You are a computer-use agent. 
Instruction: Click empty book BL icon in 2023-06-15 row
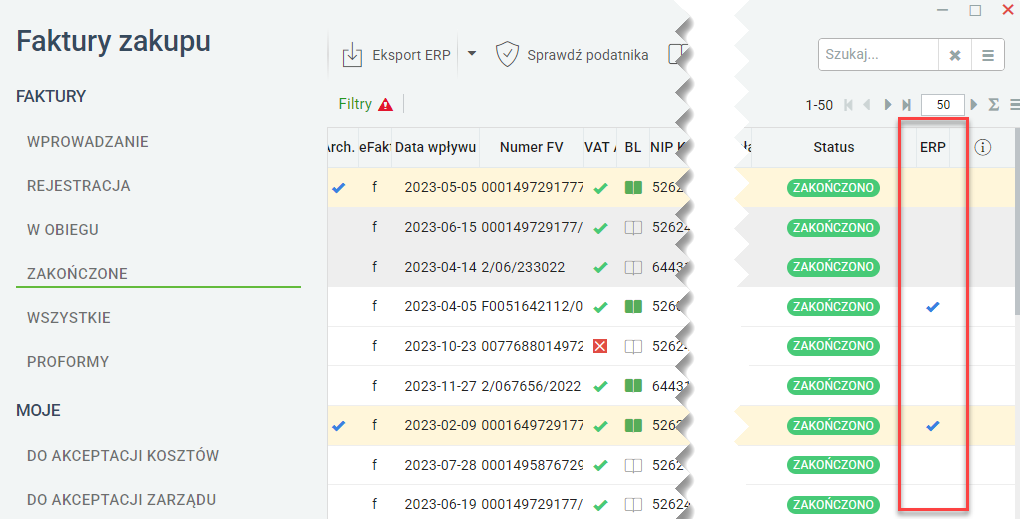[633, 228]
